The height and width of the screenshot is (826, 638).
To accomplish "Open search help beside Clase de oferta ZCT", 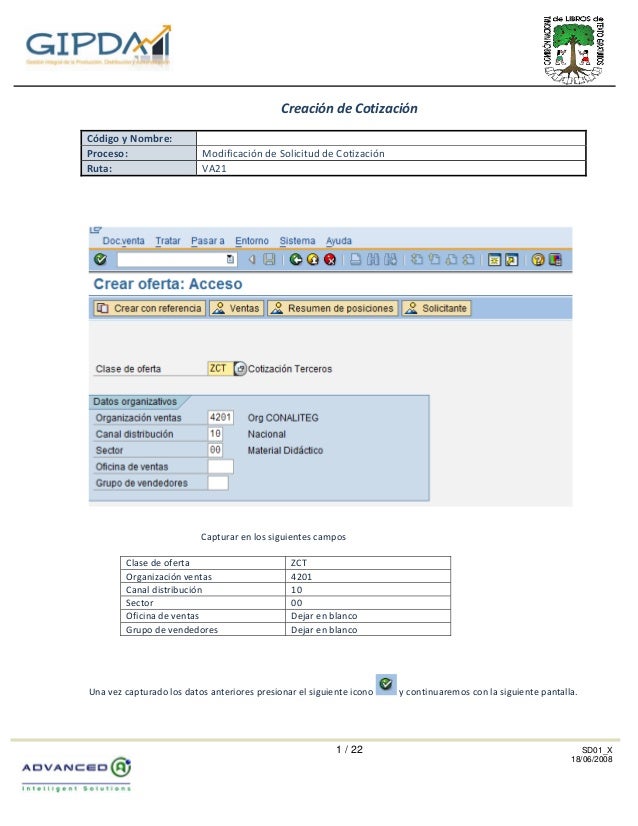I will [x=240, y=369].
